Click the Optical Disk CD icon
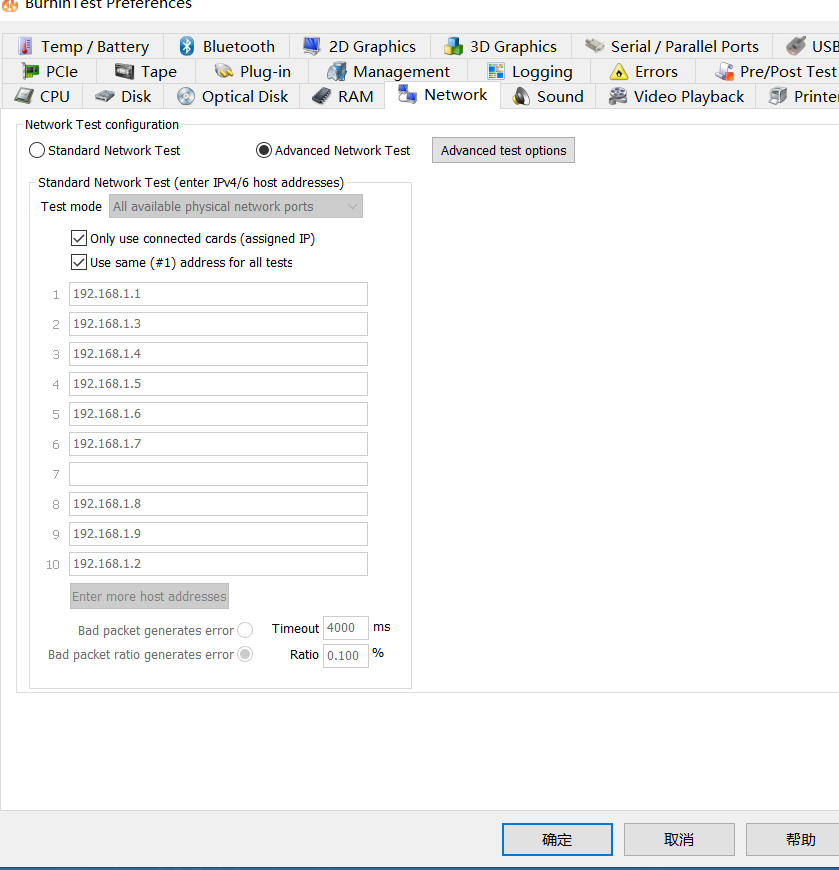Screen dimensions: 839x870 point(186,97)
